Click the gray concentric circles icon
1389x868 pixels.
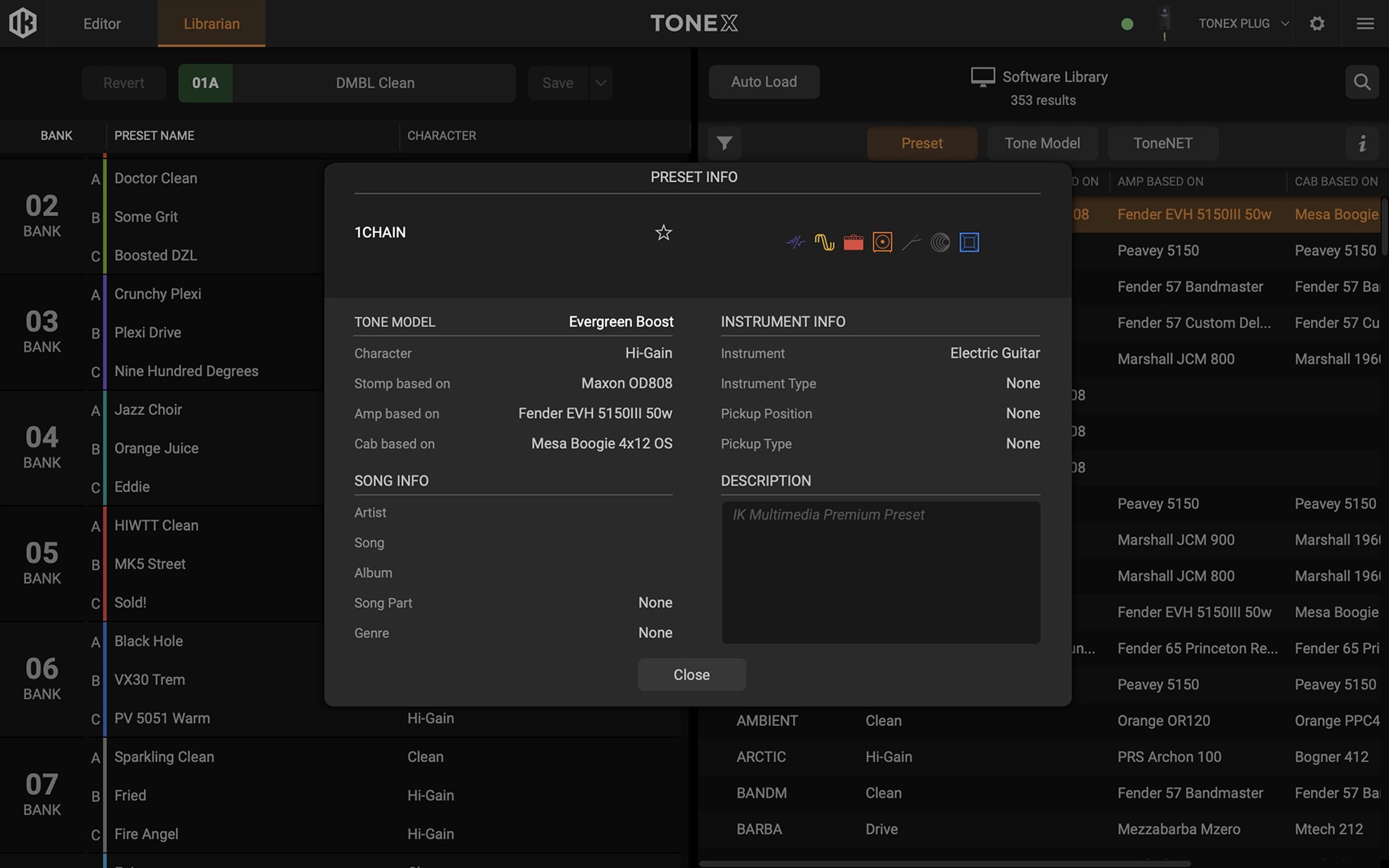[940, 242]
